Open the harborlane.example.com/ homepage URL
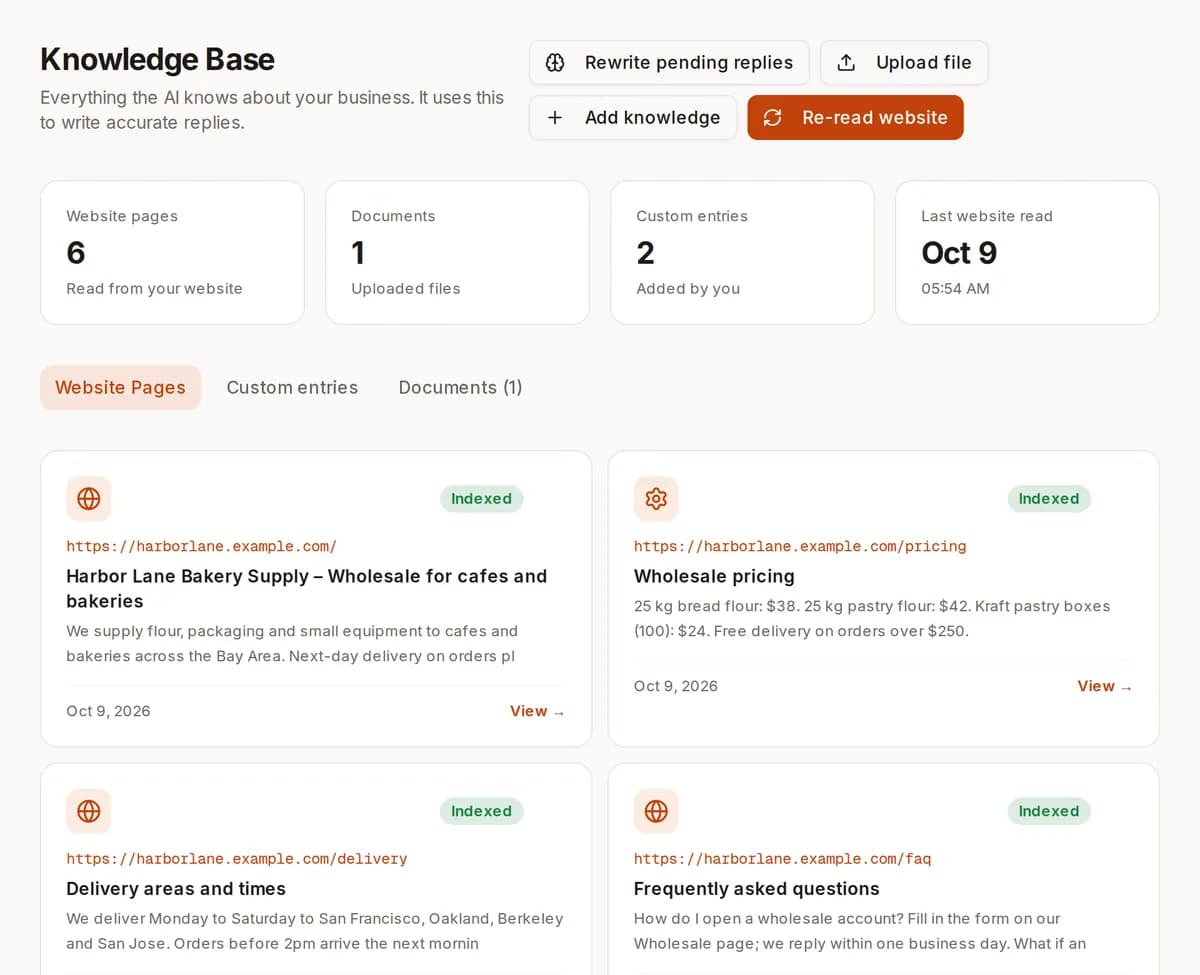The image size is (1200, 975). [201, 546]
